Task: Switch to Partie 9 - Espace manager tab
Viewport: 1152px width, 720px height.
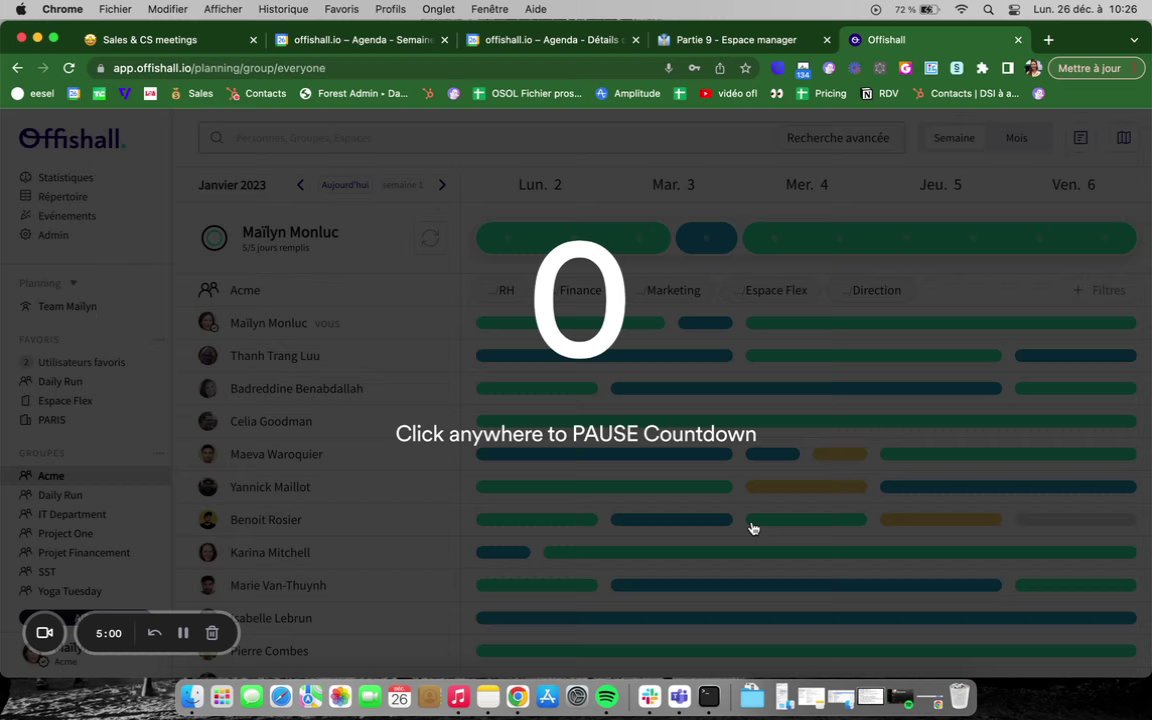Action: click(x=743, y=40)
